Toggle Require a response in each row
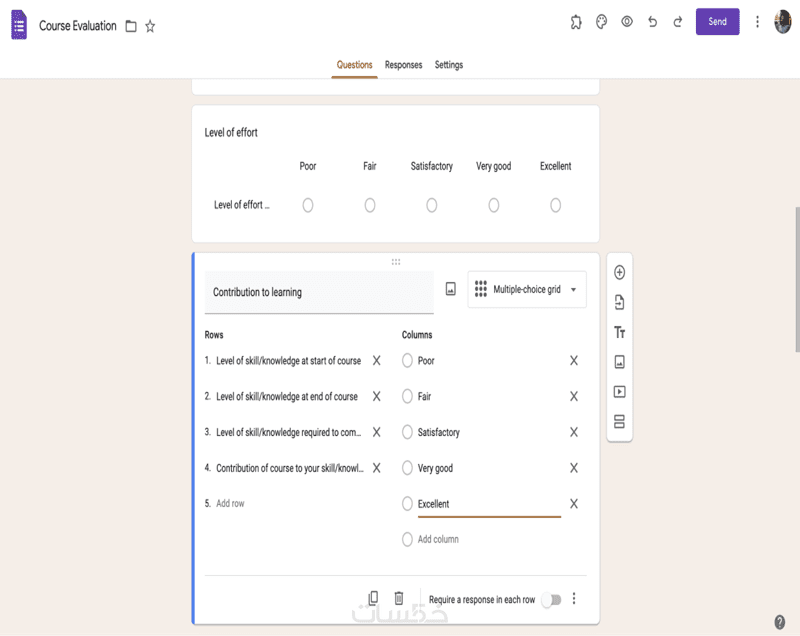 (552, 600)
